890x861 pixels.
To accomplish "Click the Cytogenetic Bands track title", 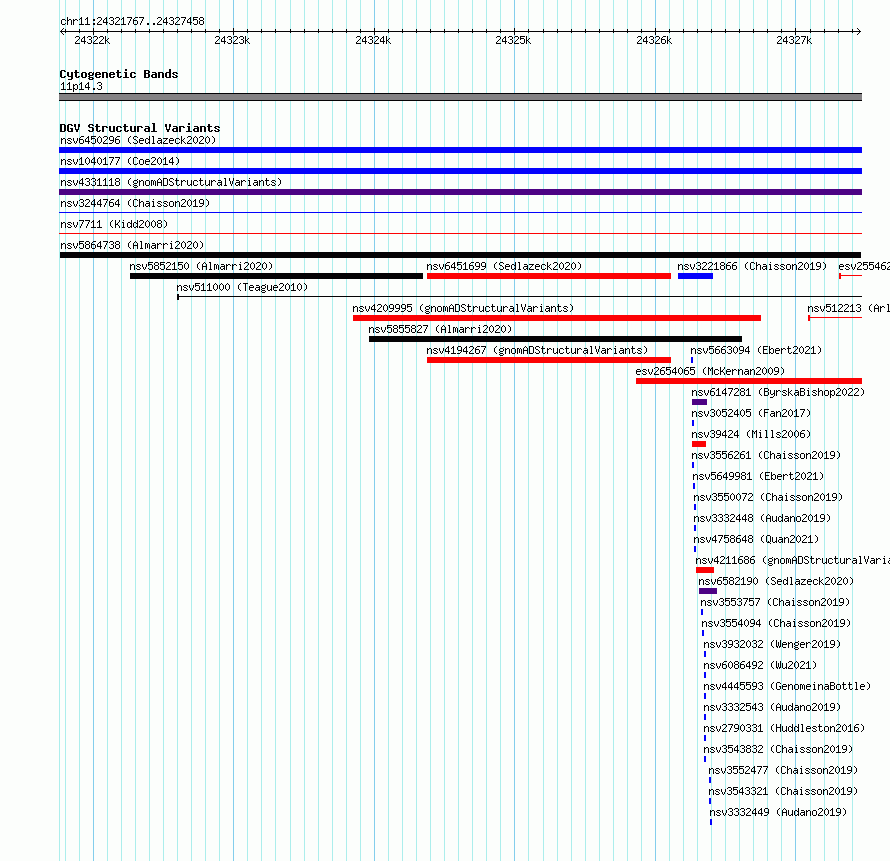I will click(119, 74).
